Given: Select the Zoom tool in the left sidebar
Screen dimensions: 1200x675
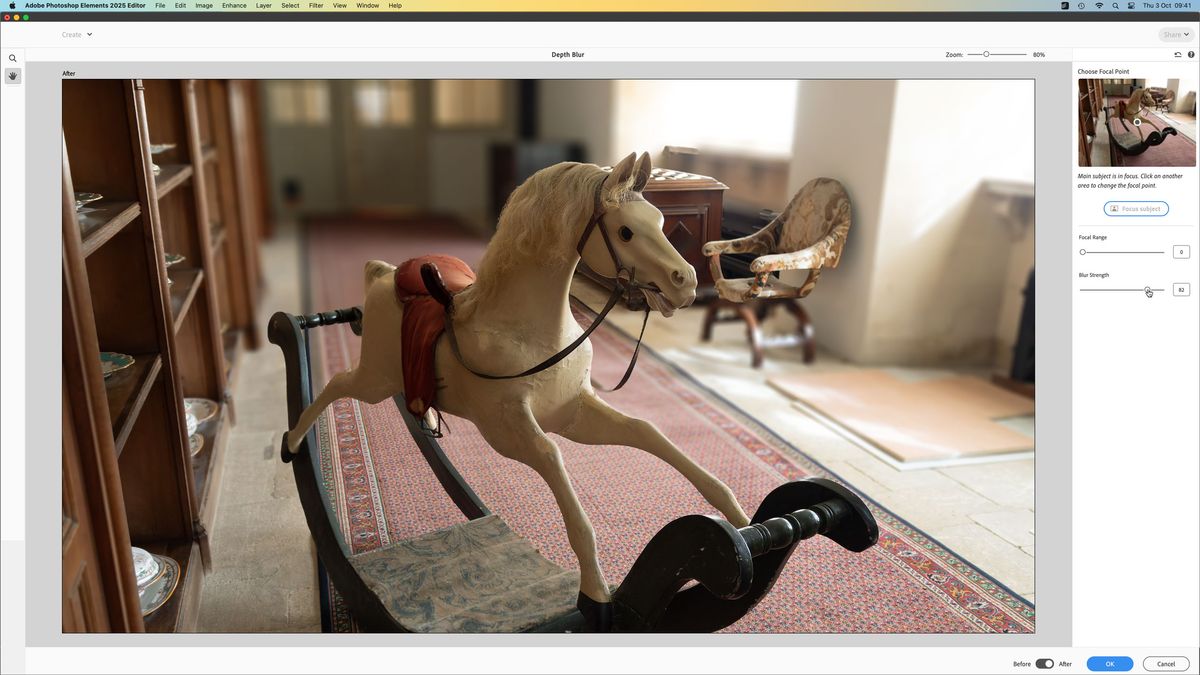Looking at the screenshot, I should pos(12,57).
